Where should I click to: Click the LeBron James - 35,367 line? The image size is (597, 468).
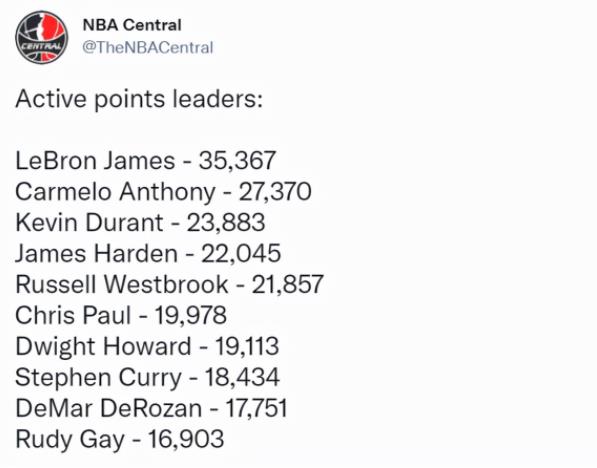click(x=145, y=160)
